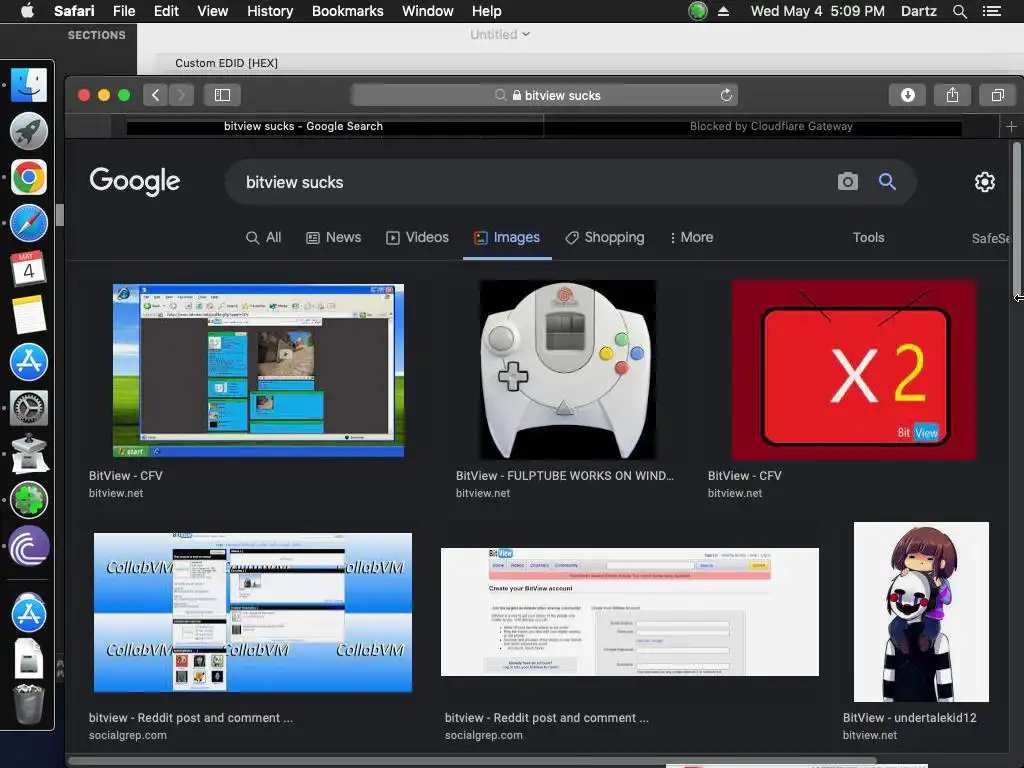Open the white drive icon in Dock
This screenshot has height=768, width=1024.
(x=29, y=659)
